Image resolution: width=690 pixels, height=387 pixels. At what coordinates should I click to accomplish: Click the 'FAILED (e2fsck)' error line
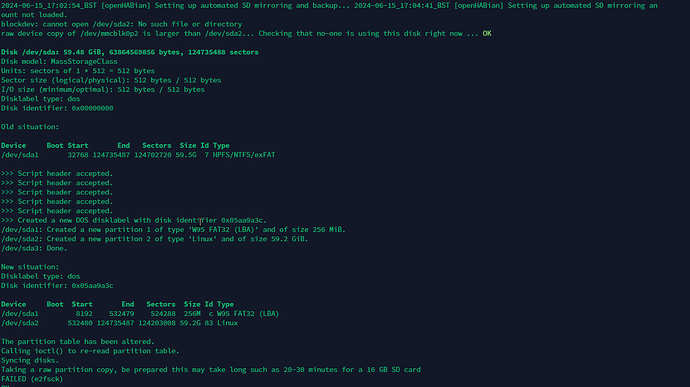(32, 379)
